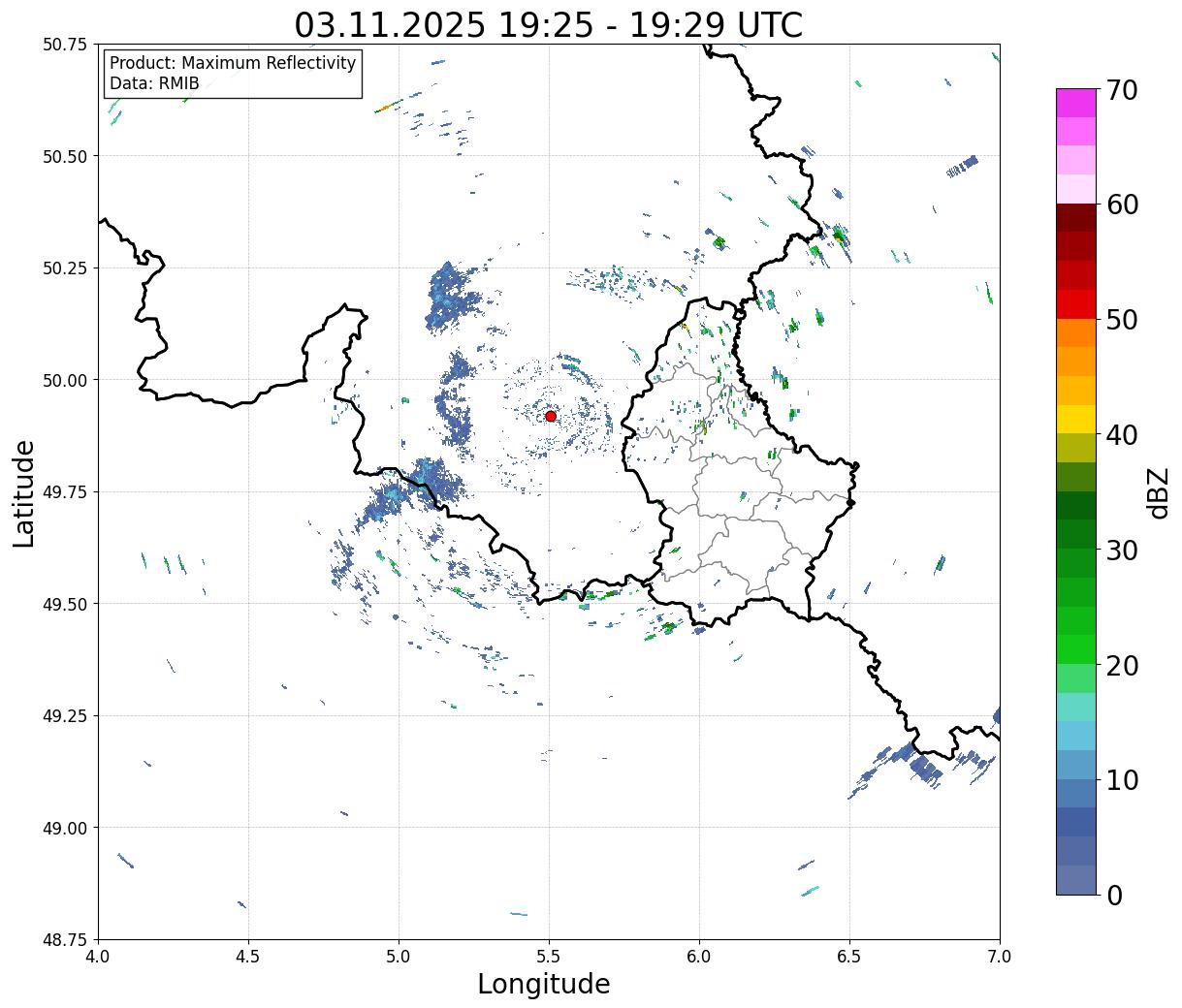Click the 'Data: RMIB' text
The height and width of the screenshot is (1008, 1182).
154,83
